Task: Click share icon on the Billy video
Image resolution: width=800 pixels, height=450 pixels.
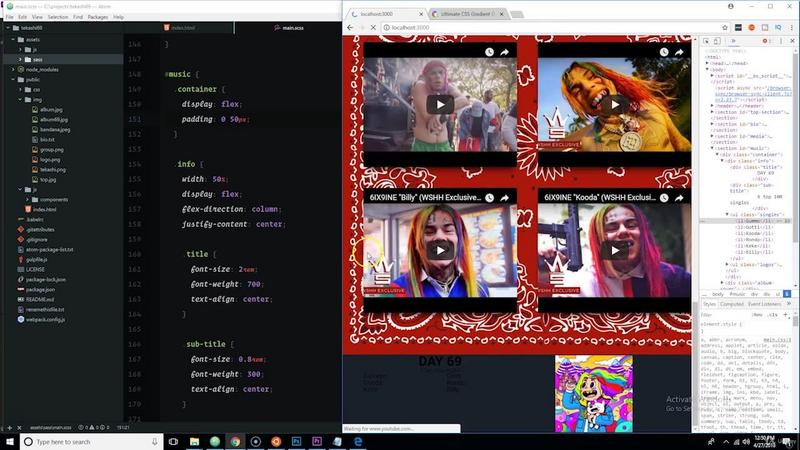Action: [505, 197]
